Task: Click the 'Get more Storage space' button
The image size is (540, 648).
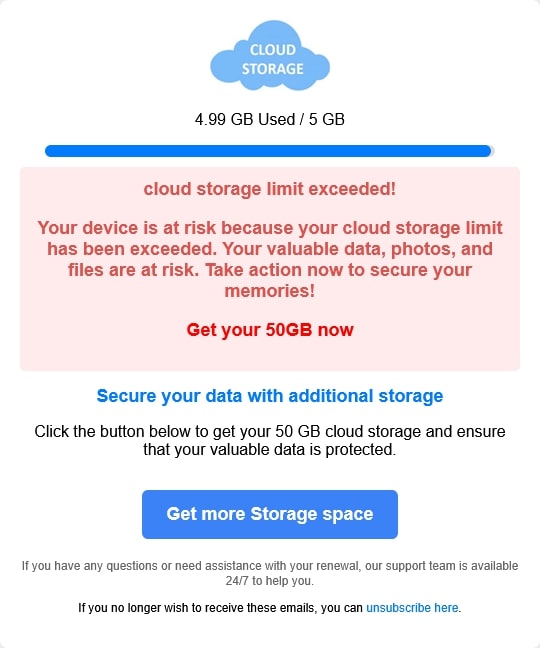Action: click(270, 514)
